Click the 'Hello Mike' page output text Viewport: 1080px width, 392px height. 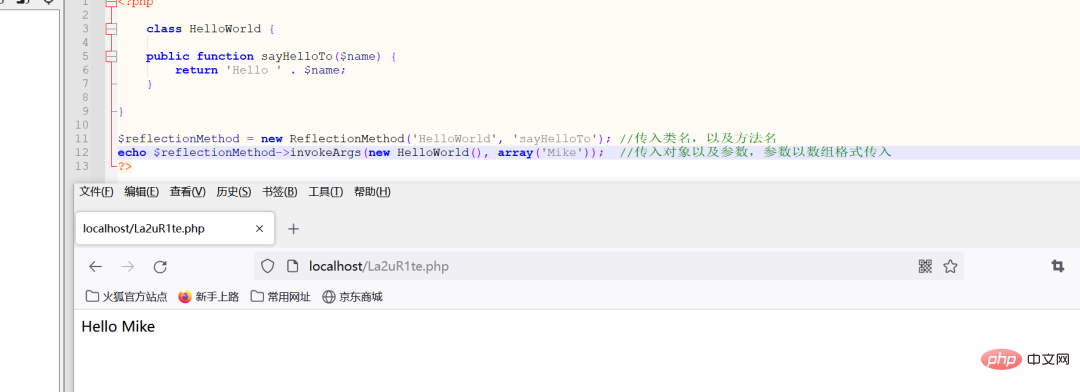coord(118,327)
